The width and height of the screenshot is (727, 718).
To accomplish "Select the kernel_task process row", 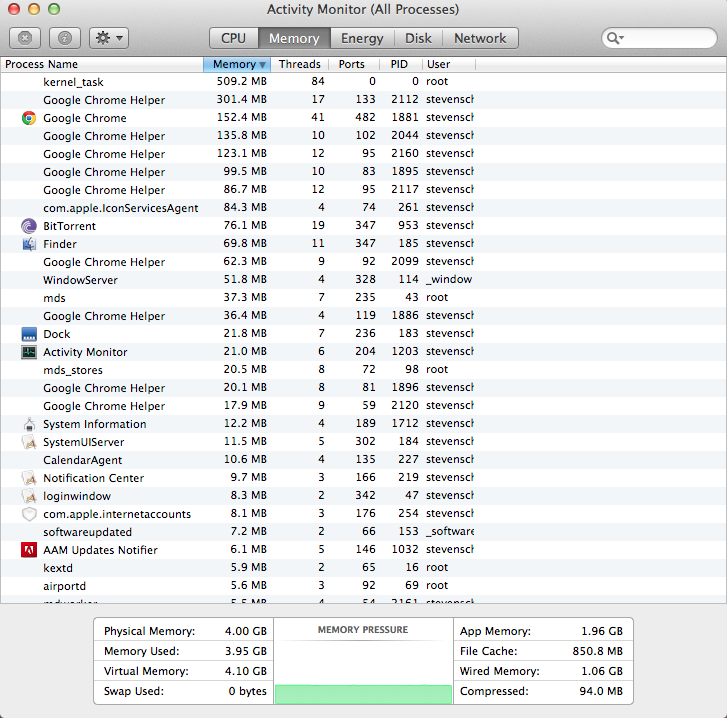I will tap(364, 82).
